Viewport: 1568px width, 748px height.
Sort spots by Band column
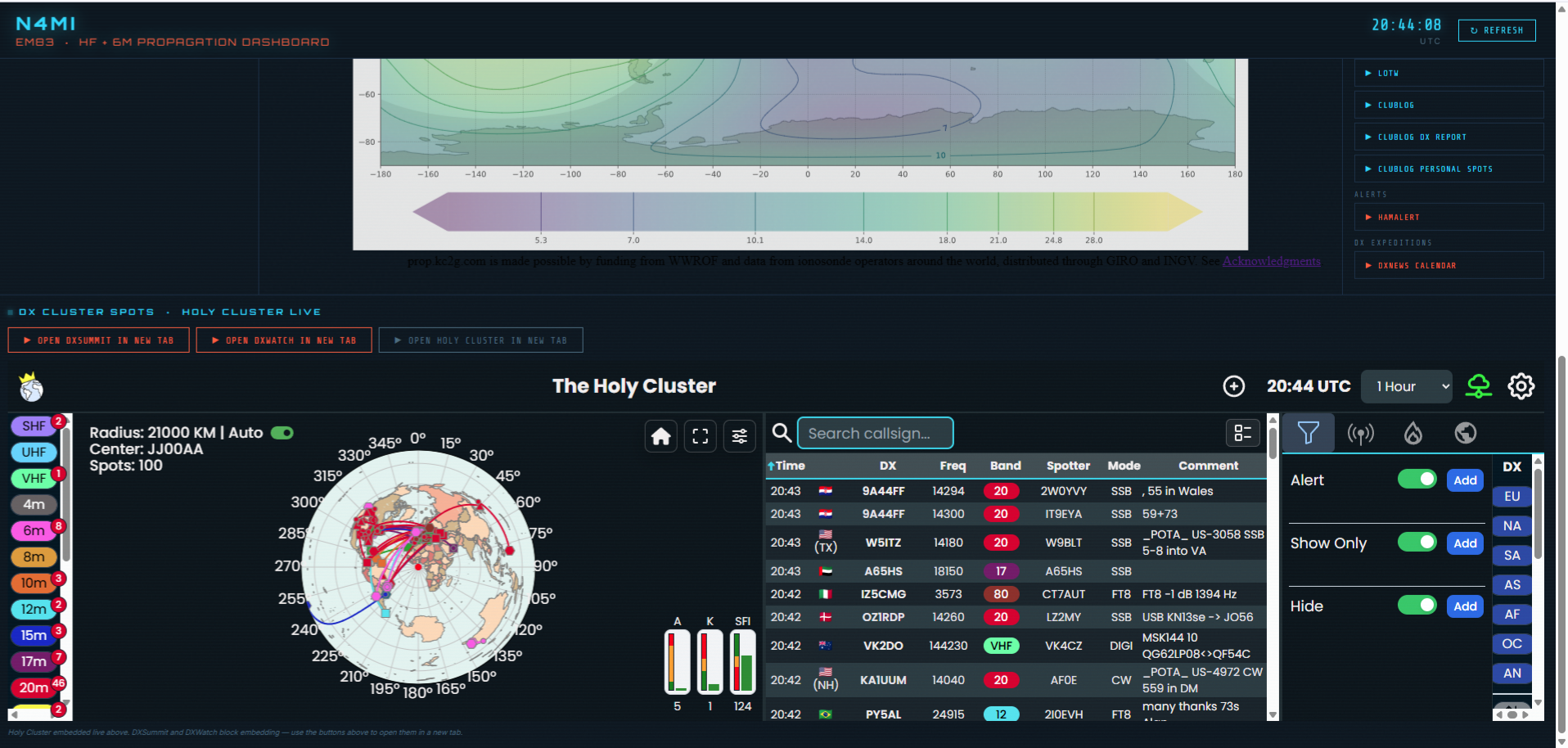pyautogui.click(x=1005, y=466)
